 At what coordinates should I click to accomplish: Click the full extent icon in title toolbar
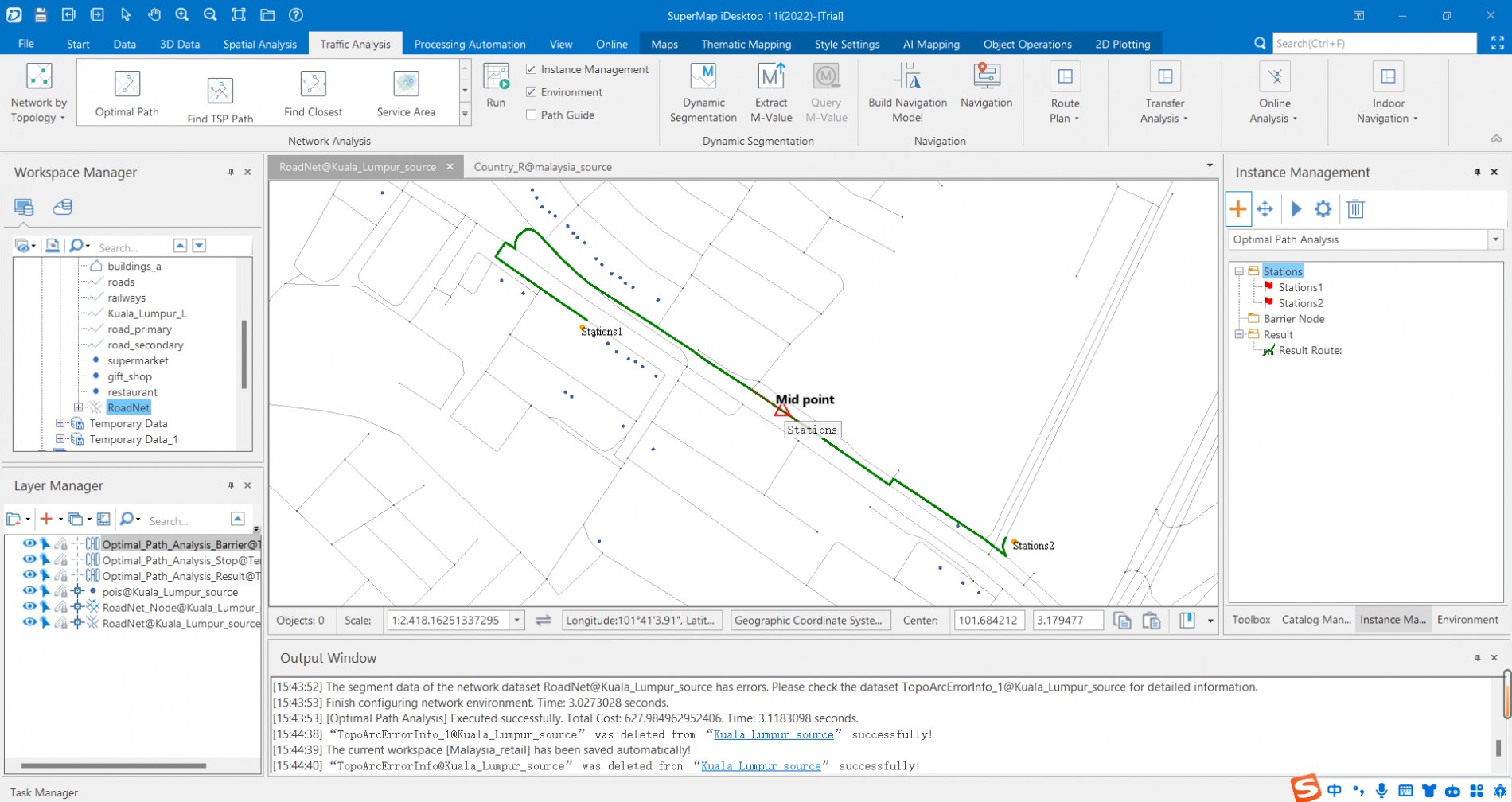tap(239, 15)
